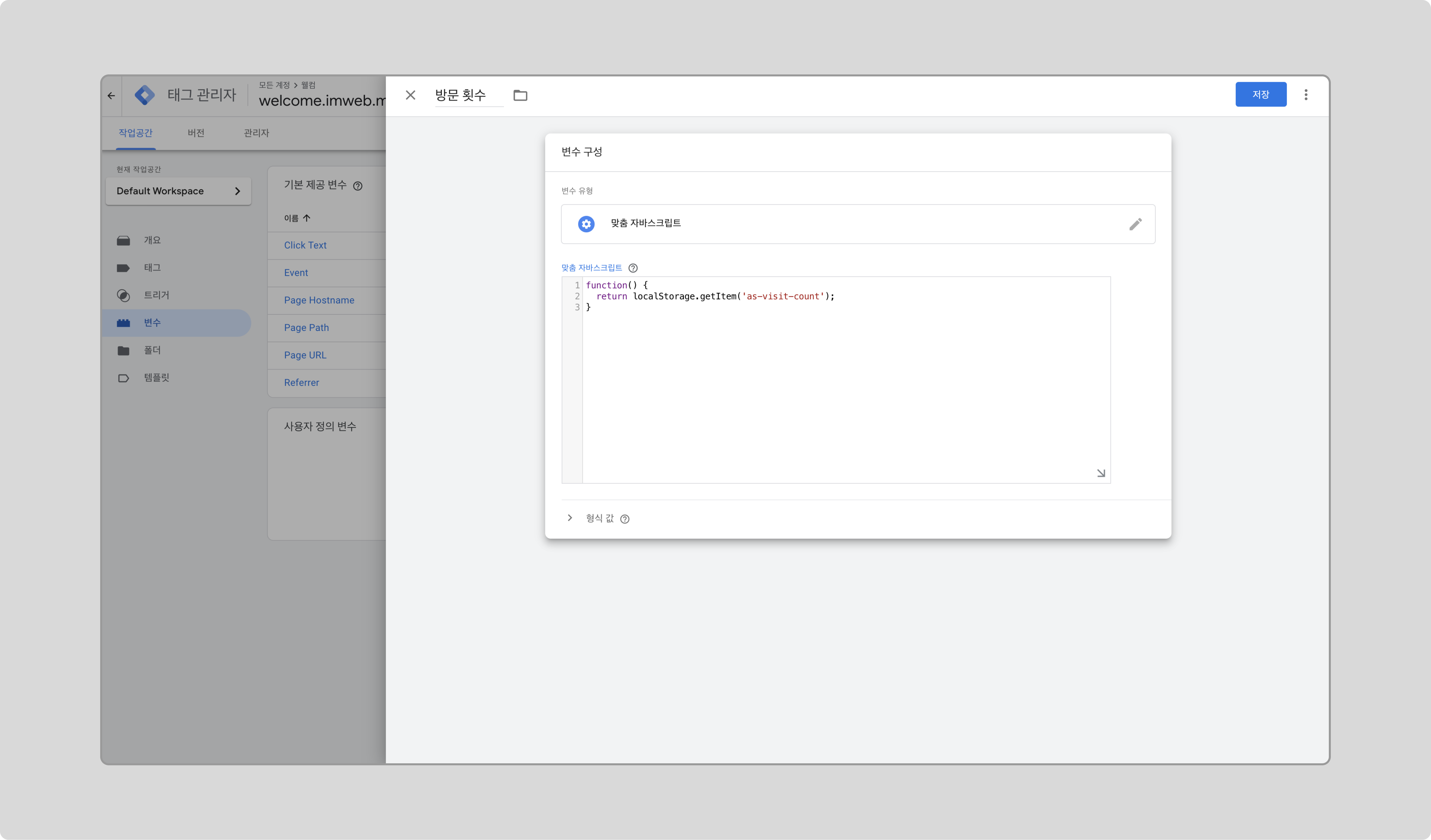Switch to the 버전 tab
Image resolution: width=1431 pixels, height=840 pixels.
196,133
